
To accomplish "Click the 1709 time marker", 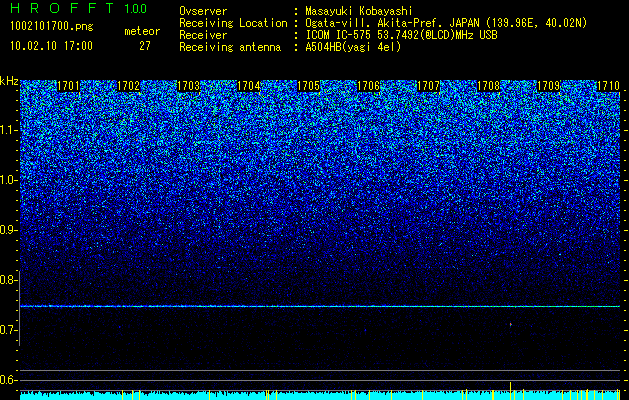I will pos(548,86).
